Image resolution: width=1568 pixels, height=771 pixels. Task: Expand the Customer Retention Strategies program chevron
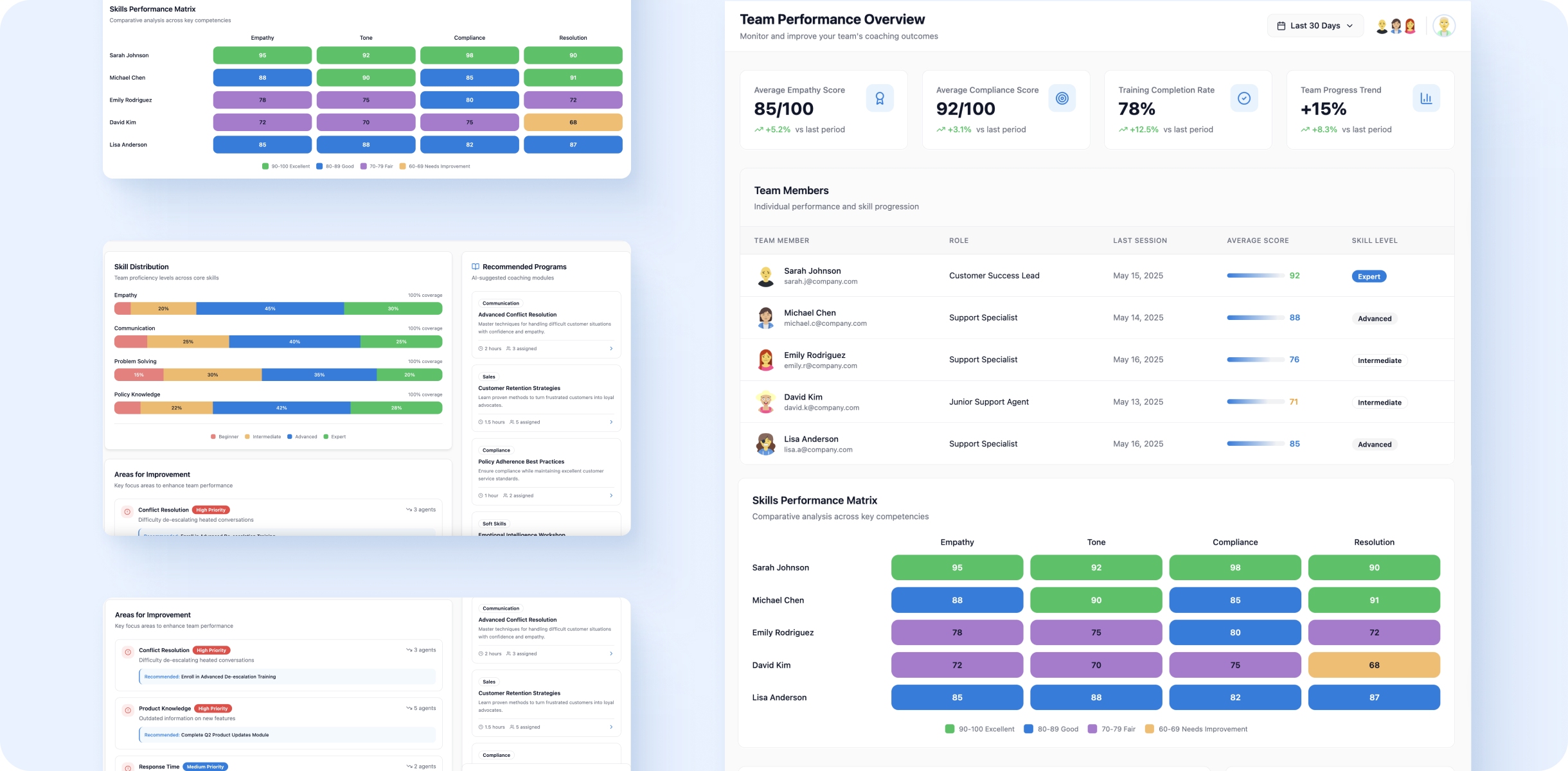point(611,422)
